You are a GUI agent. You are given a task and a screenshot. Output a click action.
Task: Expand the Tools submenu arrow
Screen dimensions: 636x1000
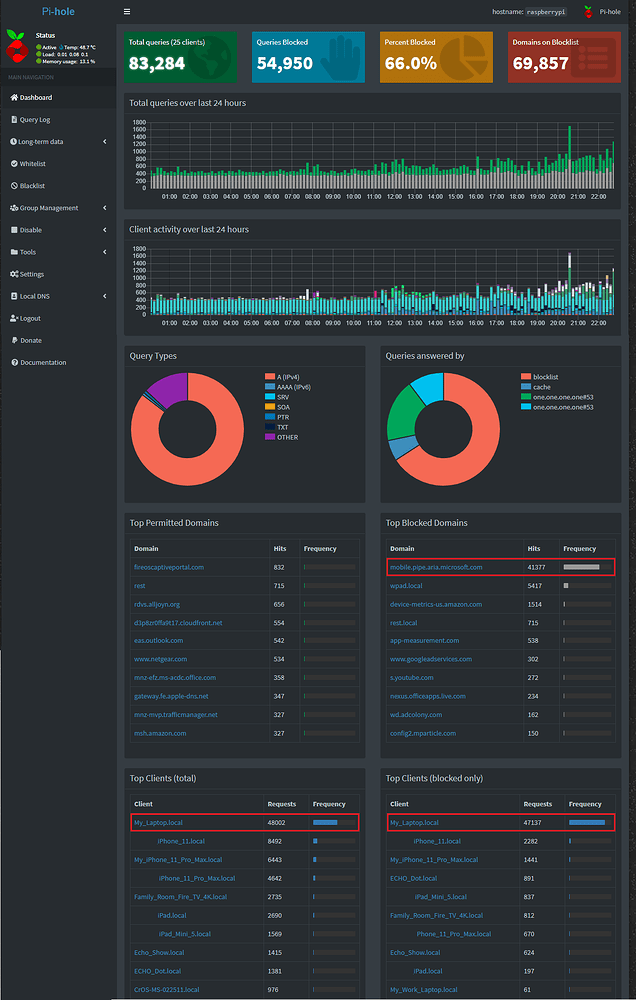pos(105,252)
